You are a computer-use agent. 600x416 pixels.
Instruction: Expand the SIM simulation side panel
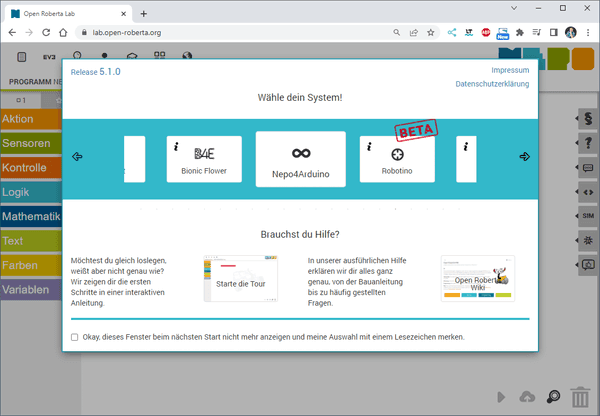coord(588,216)
